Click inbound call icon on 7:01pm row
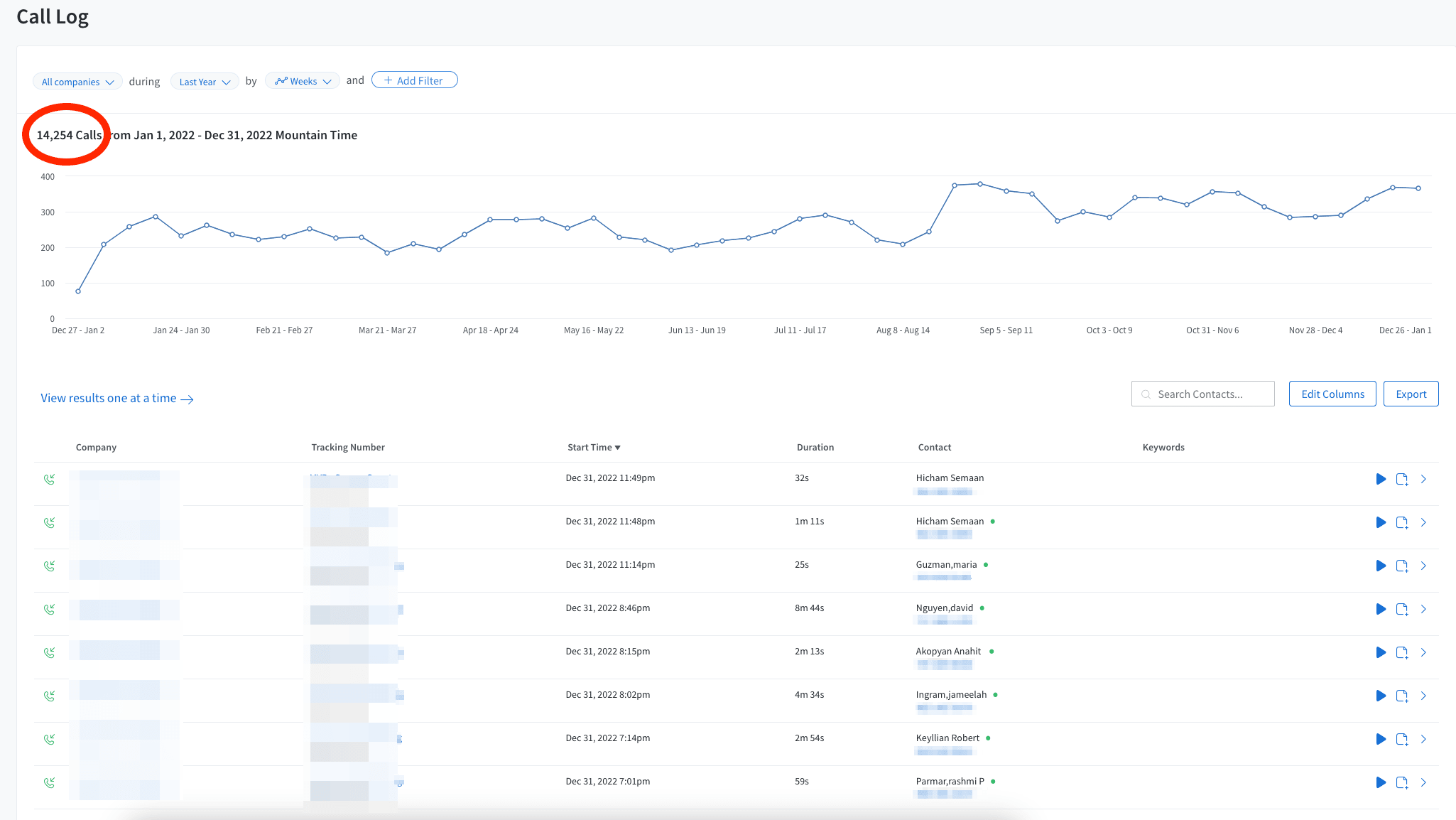 click(49, 783)
